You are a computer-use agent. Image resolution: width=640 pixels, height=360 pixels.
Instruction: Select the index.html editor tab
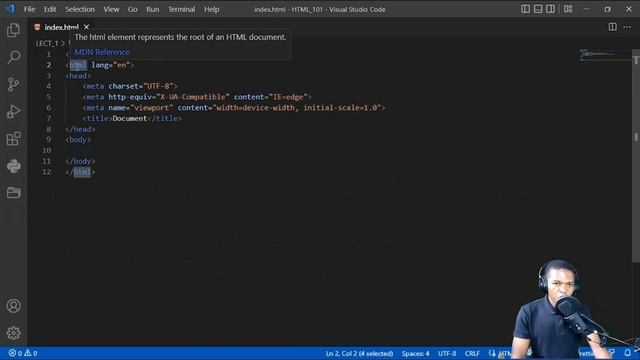click(61, 27)
